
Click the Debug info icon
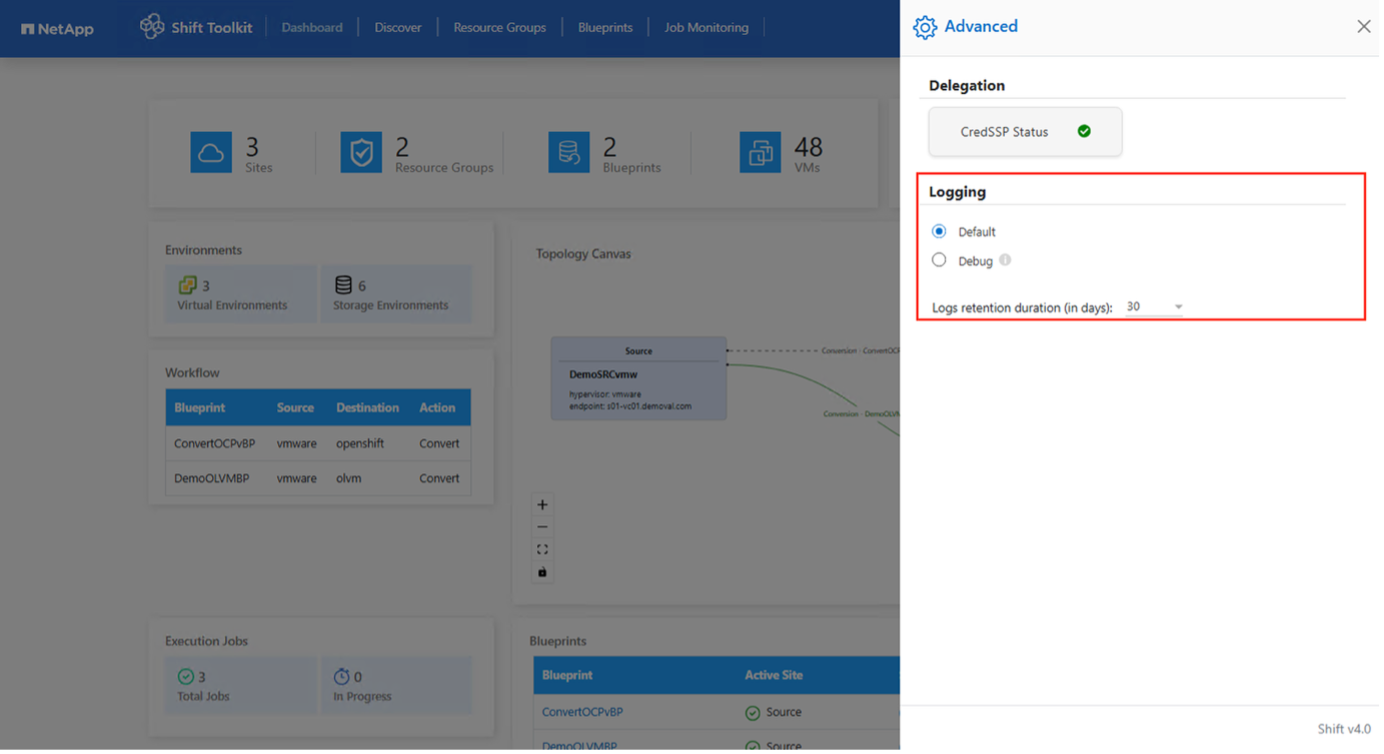tap(1005, 260)
